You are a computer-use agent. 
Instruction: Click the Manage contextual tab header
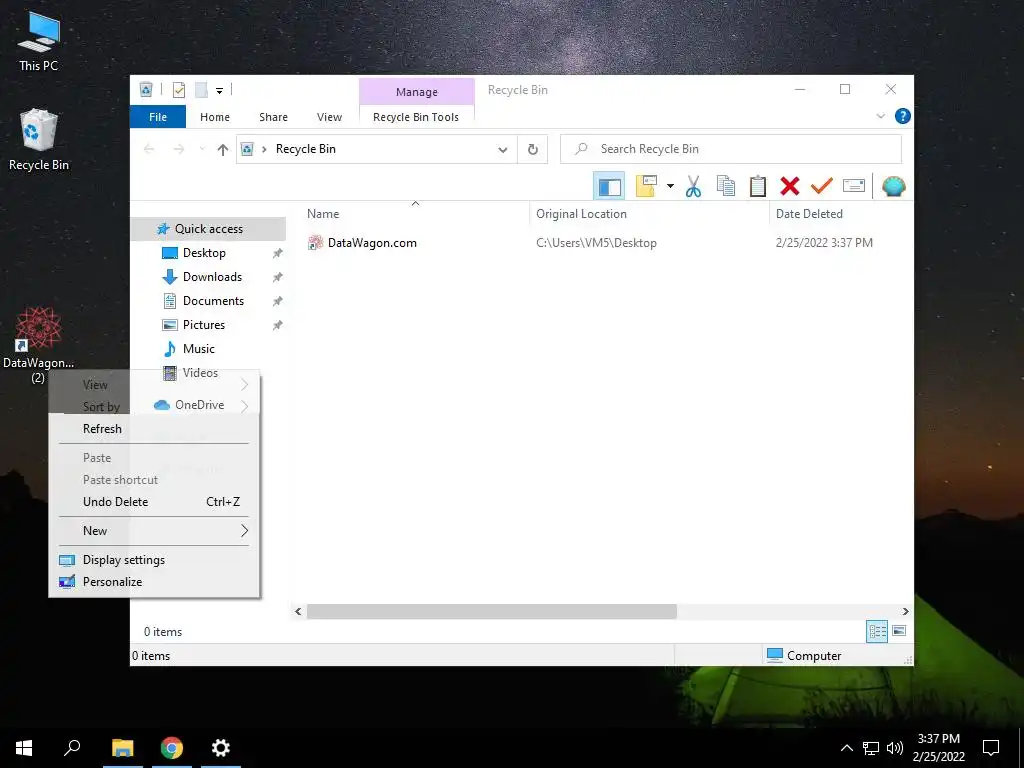click(417, 92)
